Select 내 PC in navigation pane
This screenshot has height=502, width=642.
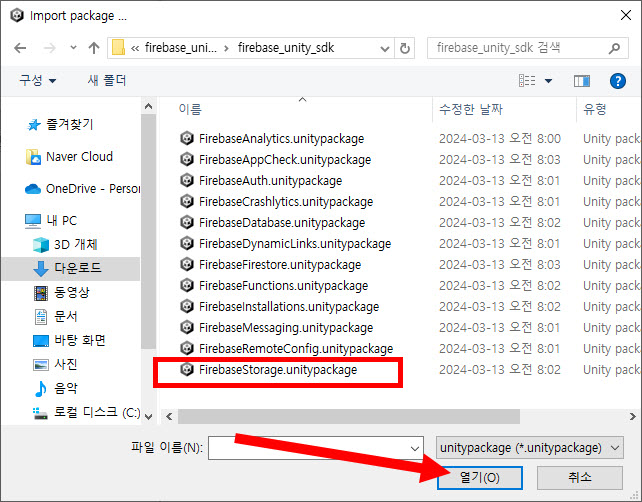[61, 221]
